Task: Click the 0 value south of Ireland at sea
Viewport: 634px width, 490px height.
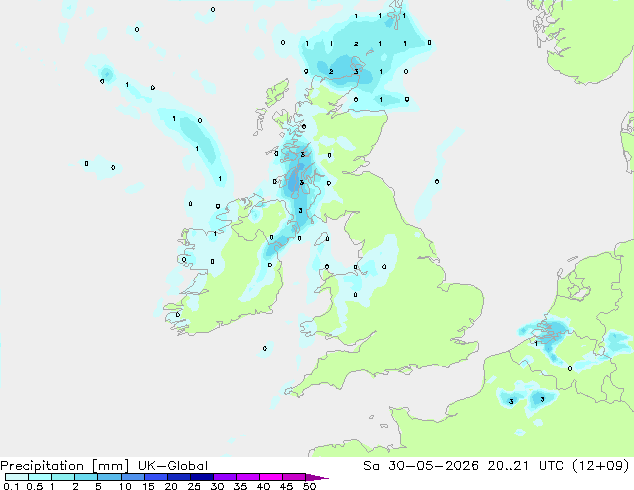Action: [264, 348]
